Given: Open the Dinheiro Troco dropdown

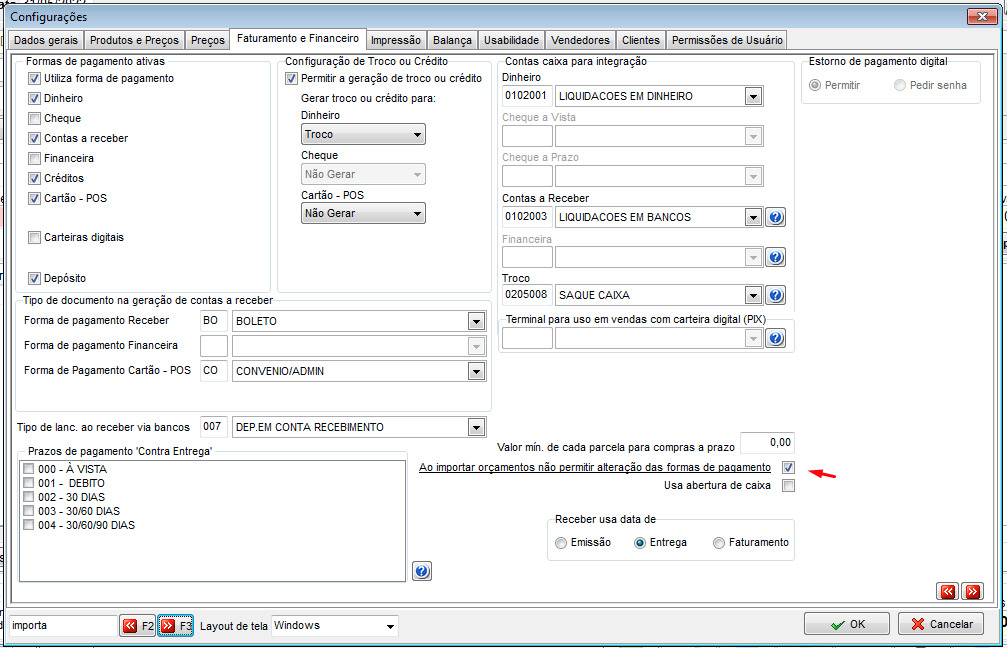Looking at the screenshot, I should pos(363,135).
